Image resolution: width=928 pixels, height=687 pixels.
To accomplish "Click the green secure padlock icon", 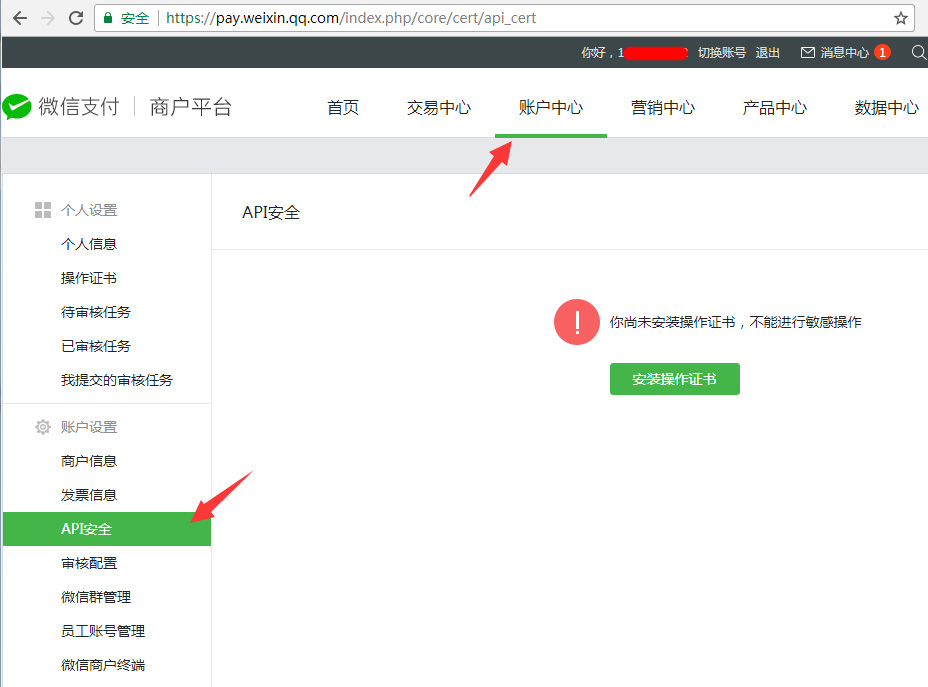I will coord(107,18).
